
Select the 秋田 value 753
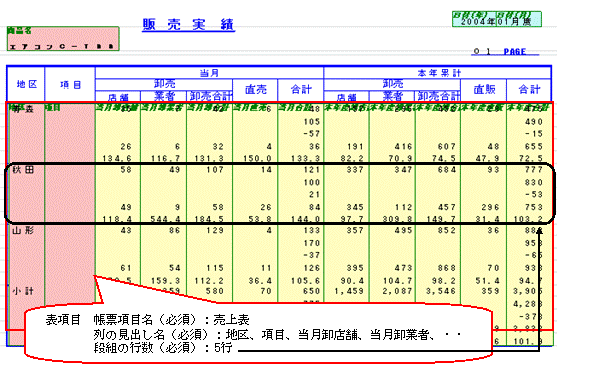534,207
